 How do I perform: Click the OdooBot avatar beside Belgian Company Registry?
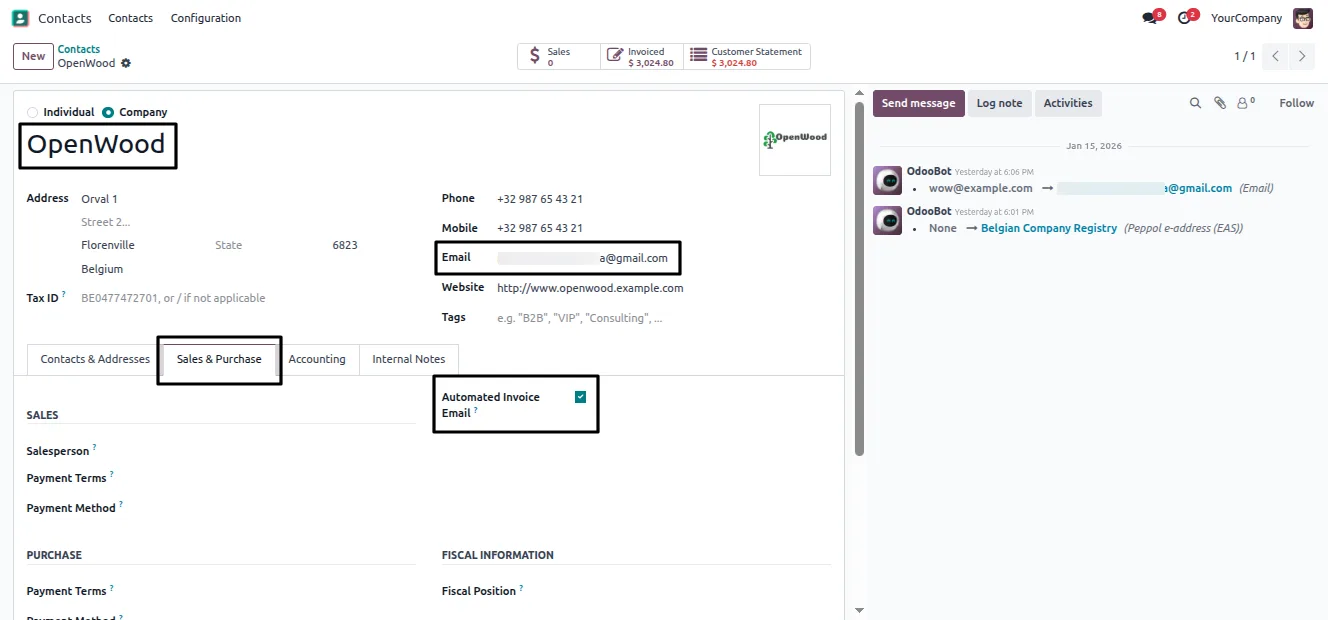click(888, 221)
